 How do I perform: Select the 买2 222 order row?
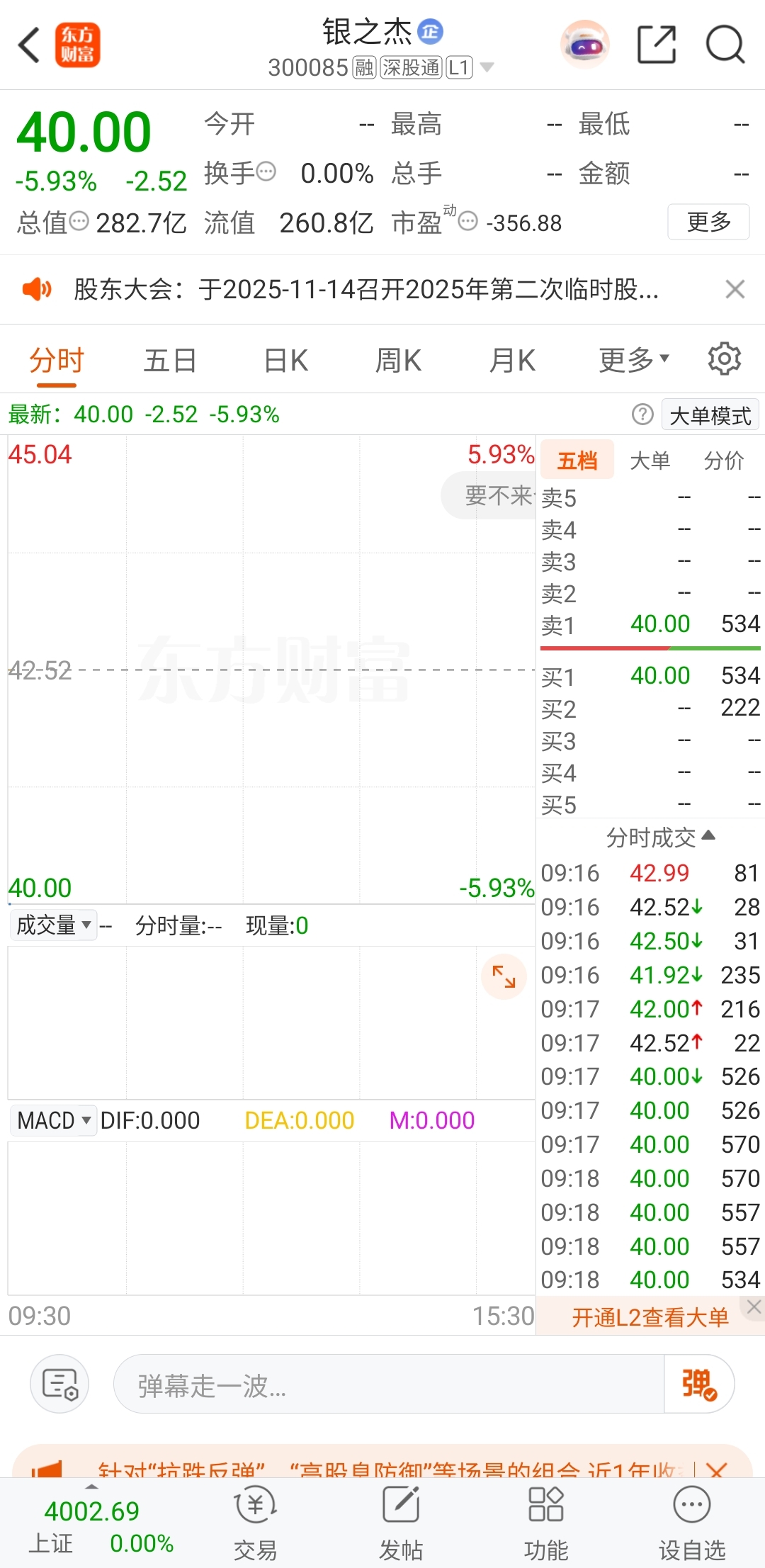pos(650,708)
